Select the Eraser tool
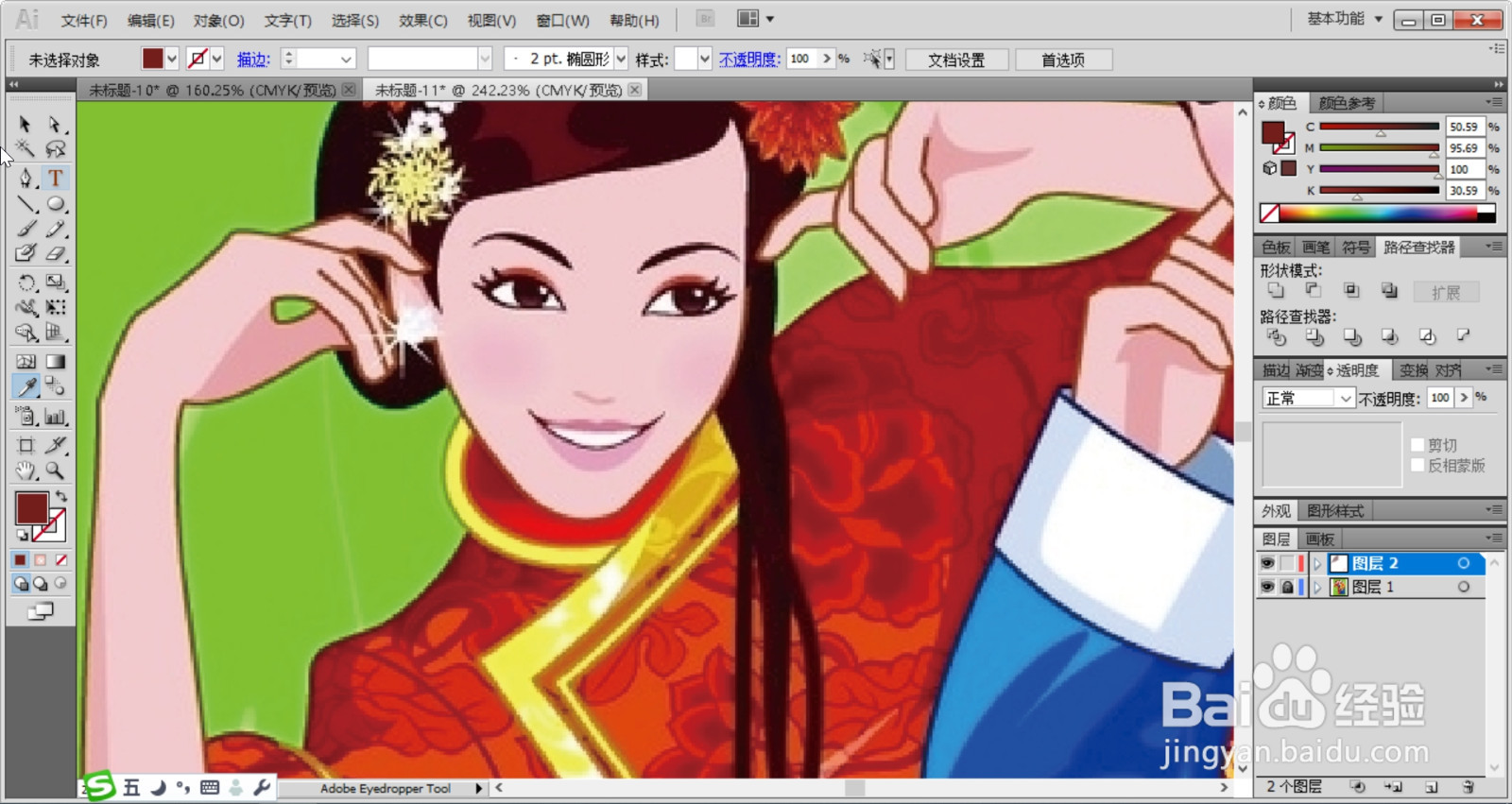 pyautogui.click(x=55, y=253)
